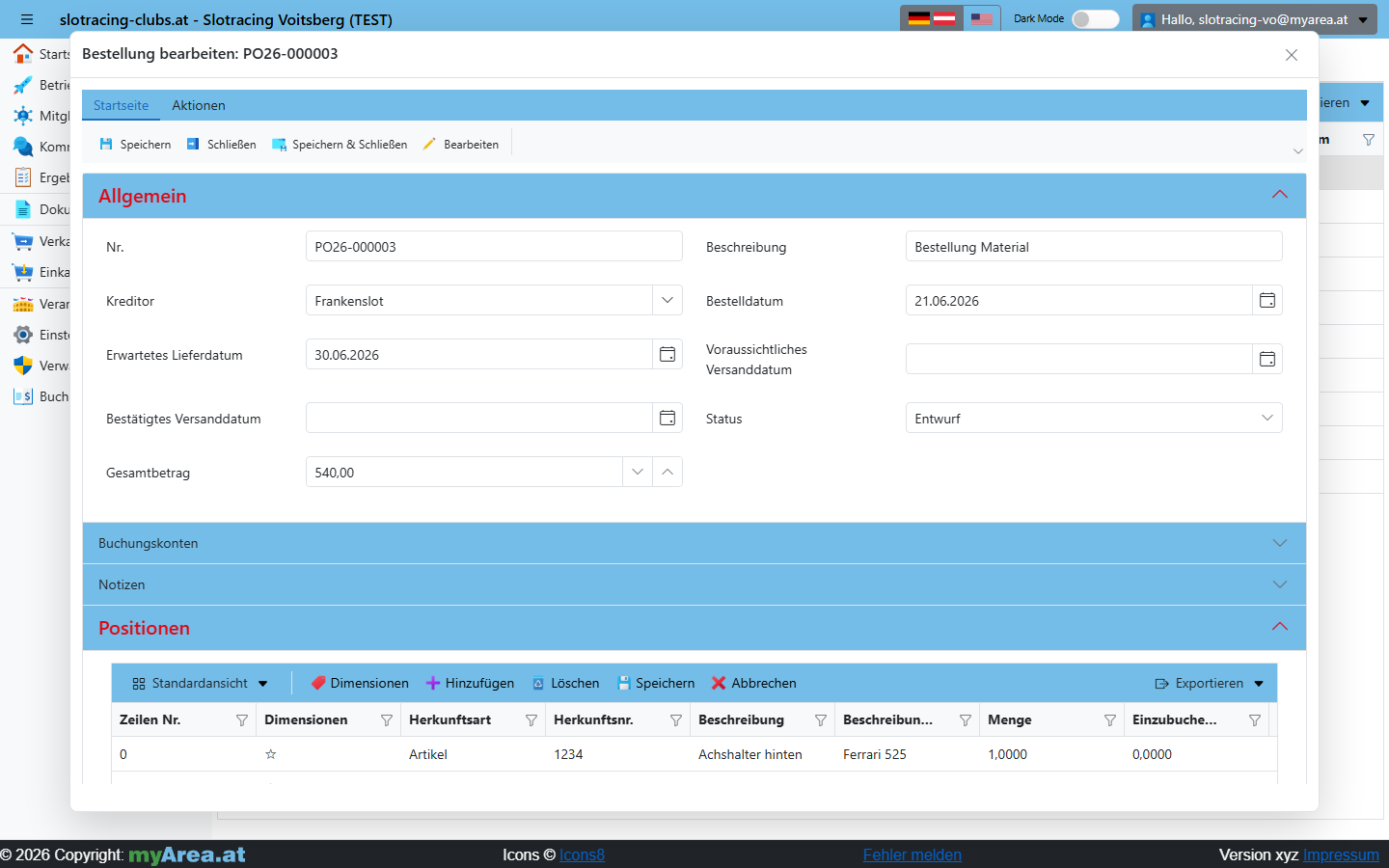Click the document icon in sidebar

click(x=23, y=209)
